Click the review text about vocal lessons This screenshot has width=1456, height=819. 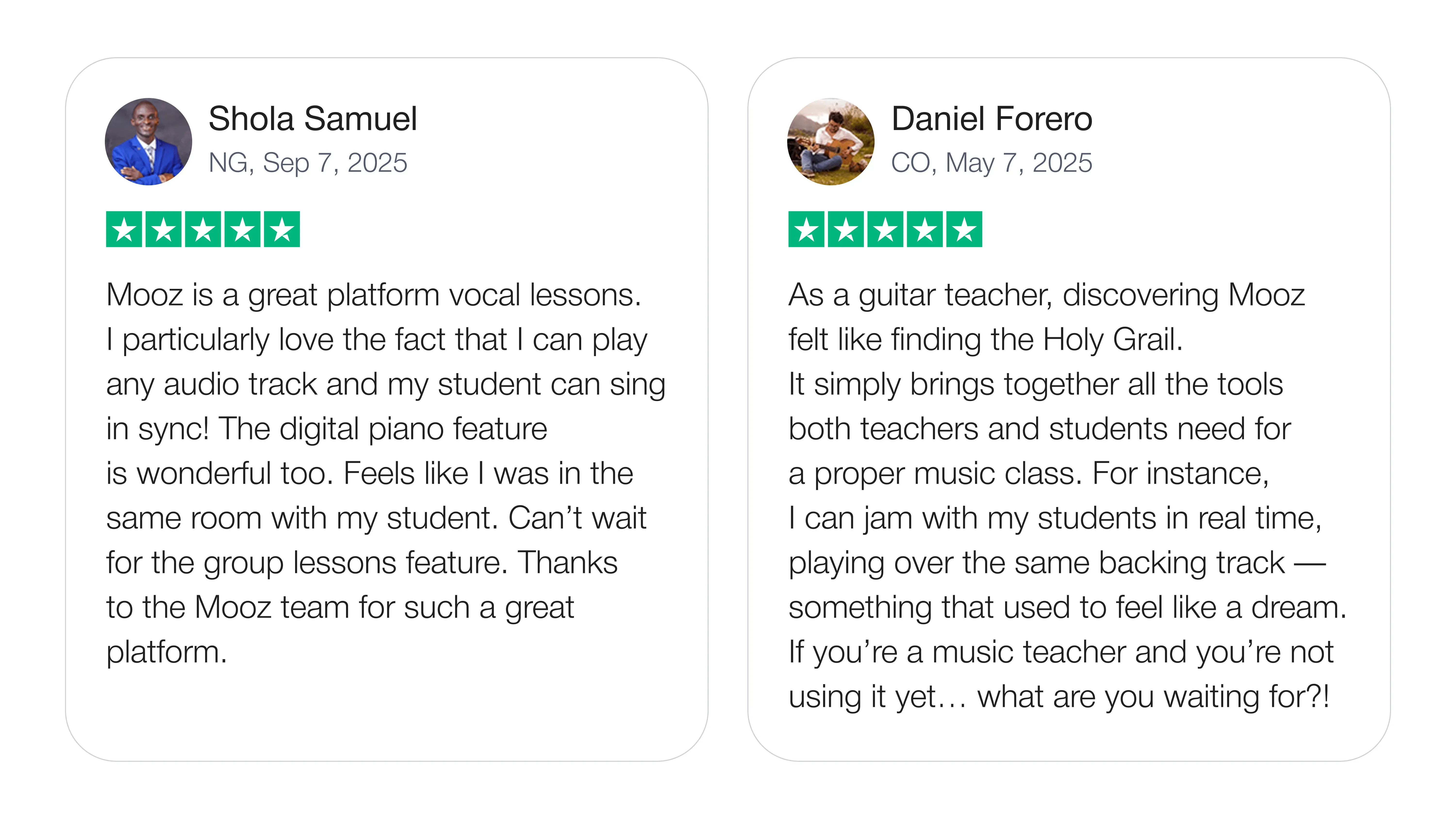coord(373,295)
